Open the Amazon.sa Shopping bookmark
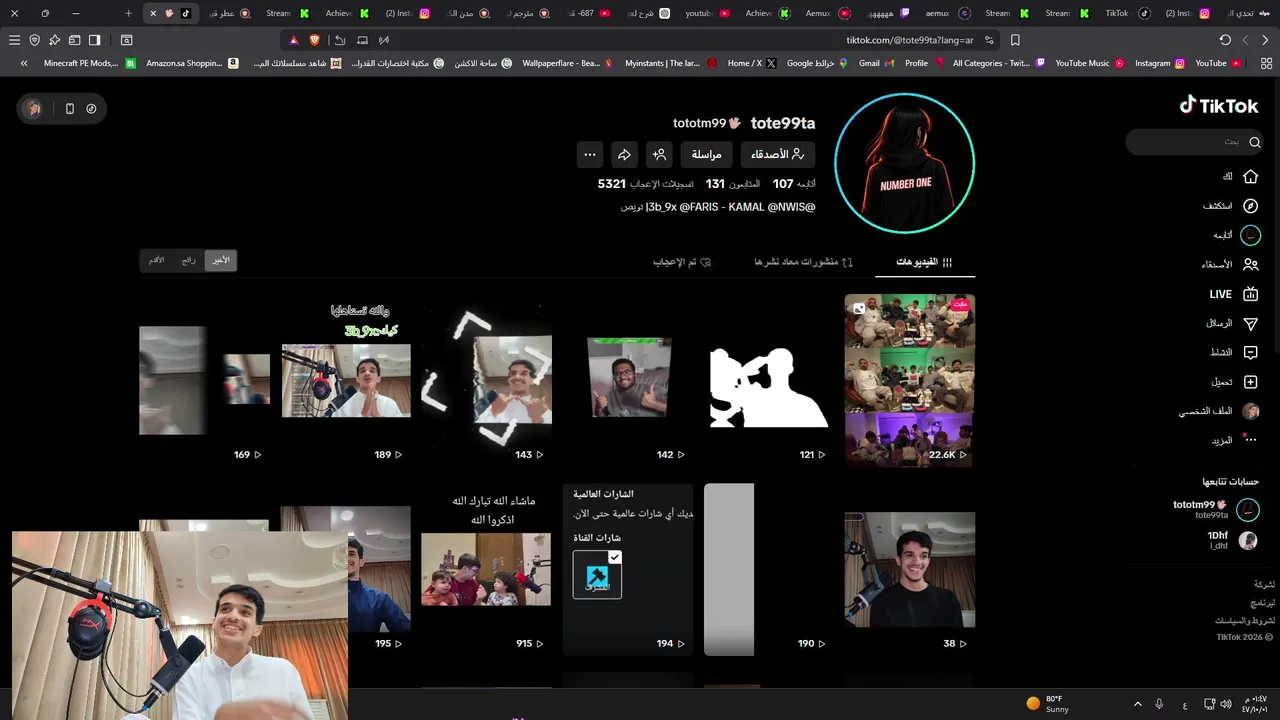 coord(192,63)
